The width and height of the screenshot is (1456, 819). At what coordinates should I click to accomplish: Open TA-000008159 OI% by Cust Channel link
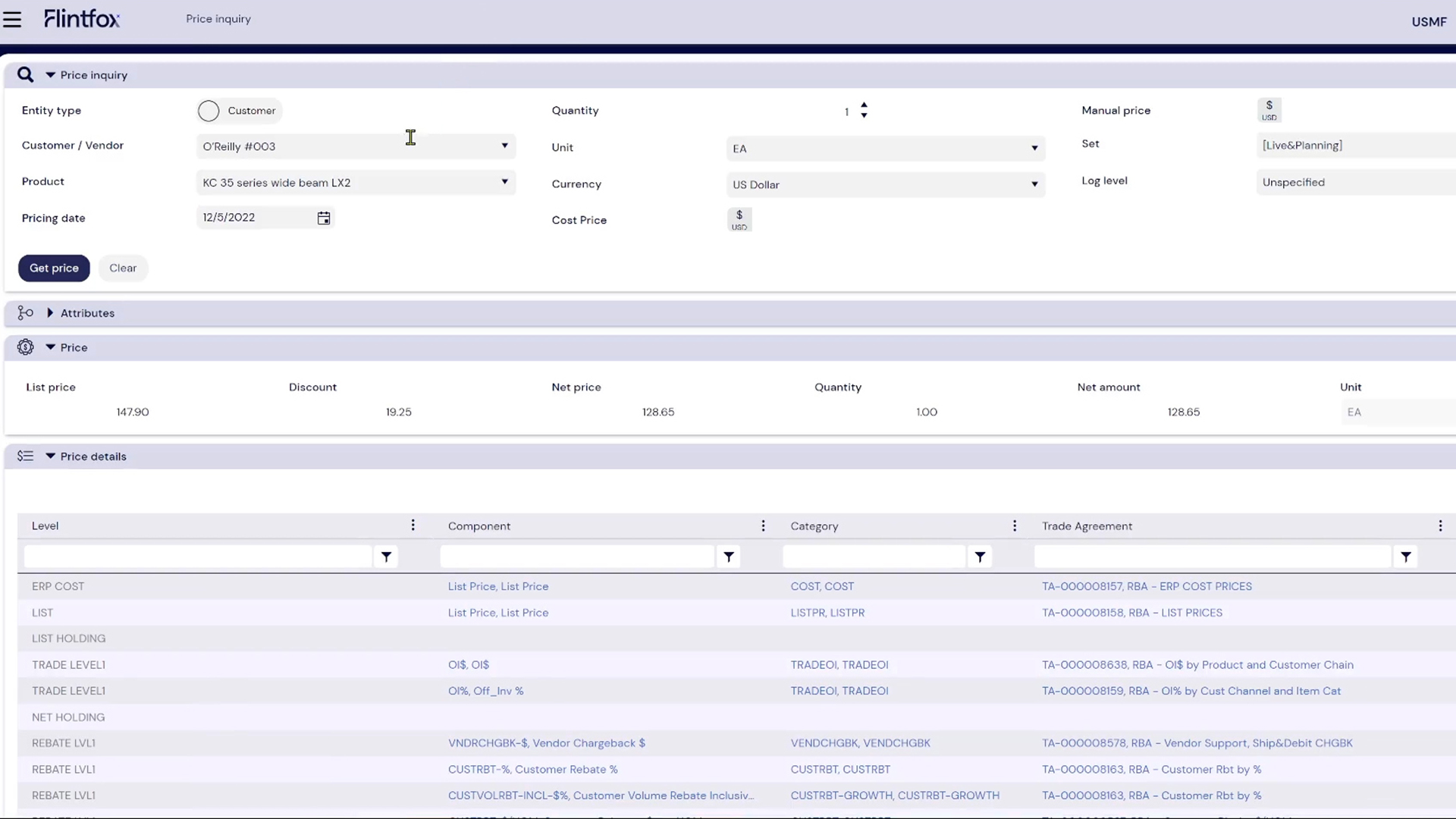pyautogui.click(x=1191, y=691)
